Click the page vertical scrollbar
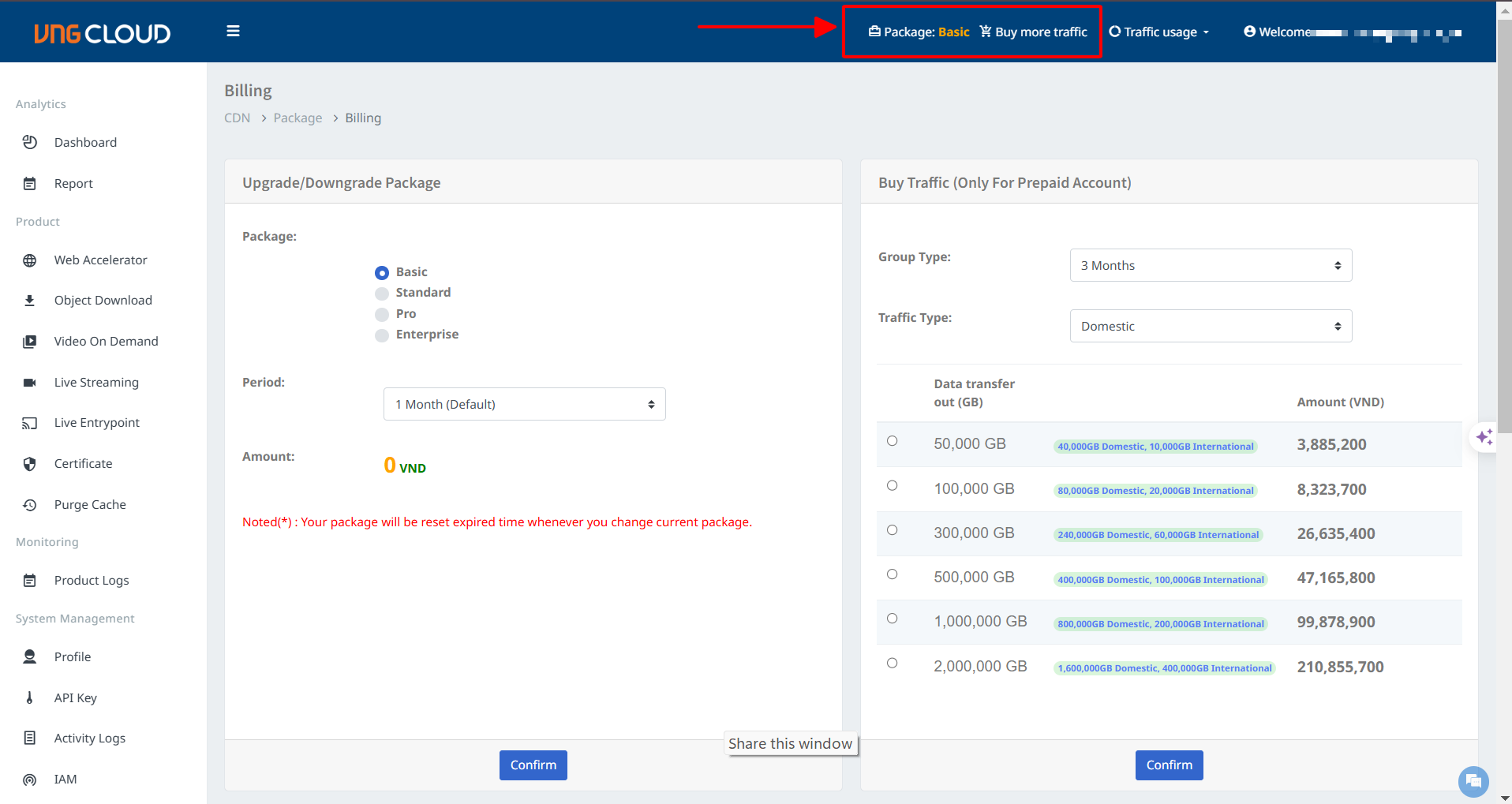Image resolution: width=1512 pixels, height=804 pixels. pyautogui.click(x=1504, y=237)
